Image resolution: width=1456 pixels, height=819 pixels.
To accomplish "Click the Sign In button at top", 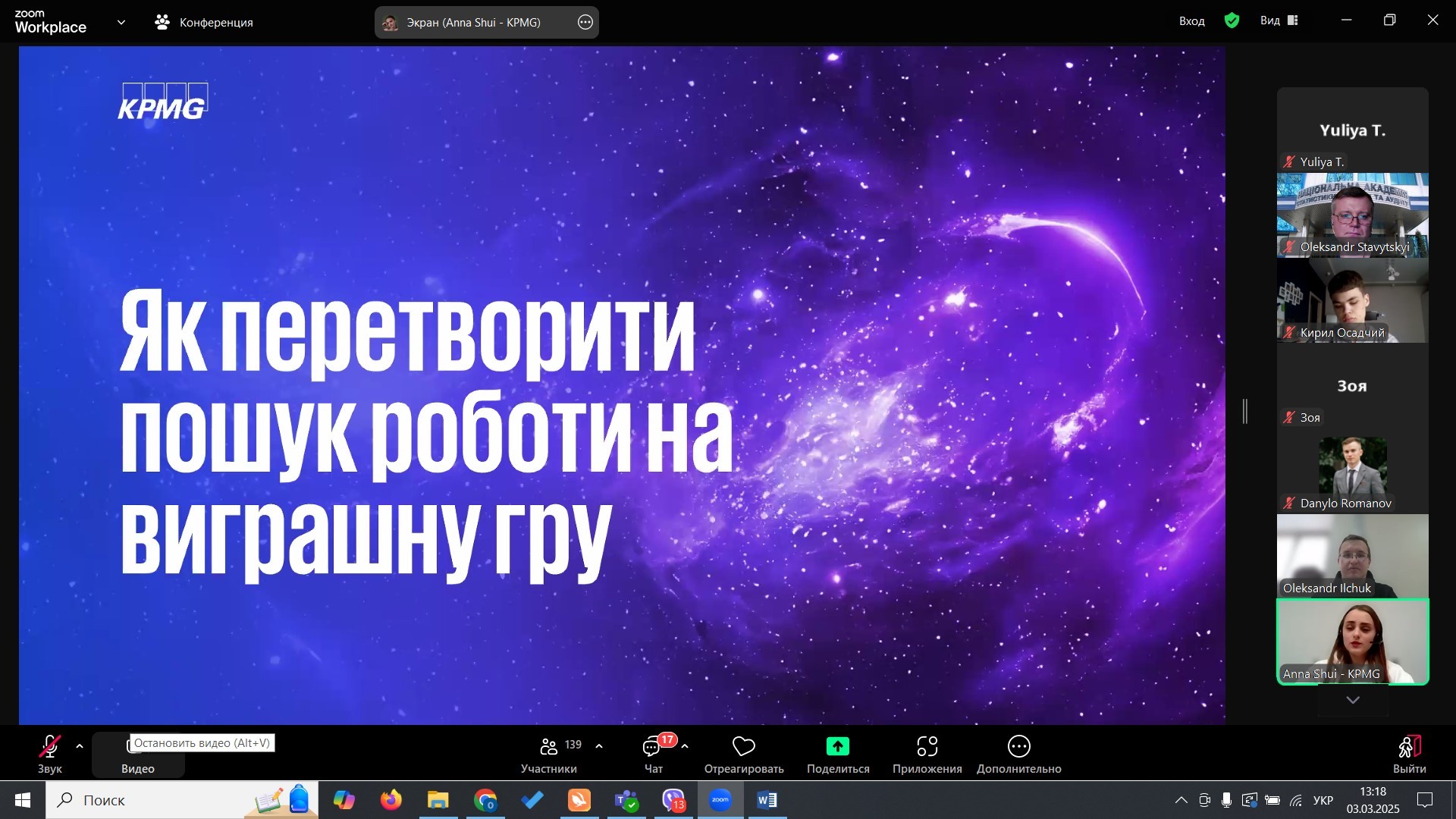I will click(x=1191, y=21).
